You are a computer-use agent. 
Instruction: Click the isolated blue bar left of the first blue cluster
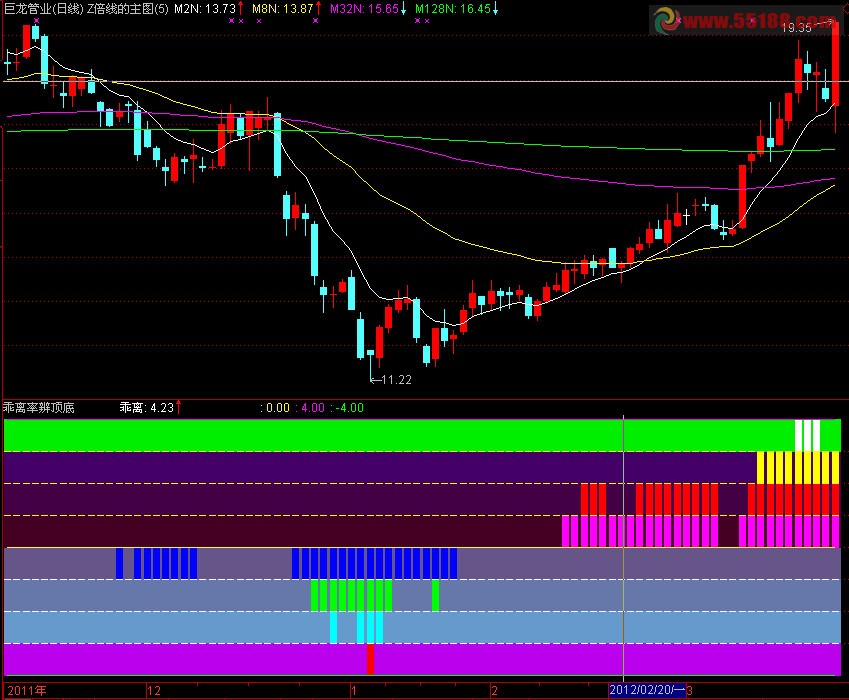[x=119, y=564]
